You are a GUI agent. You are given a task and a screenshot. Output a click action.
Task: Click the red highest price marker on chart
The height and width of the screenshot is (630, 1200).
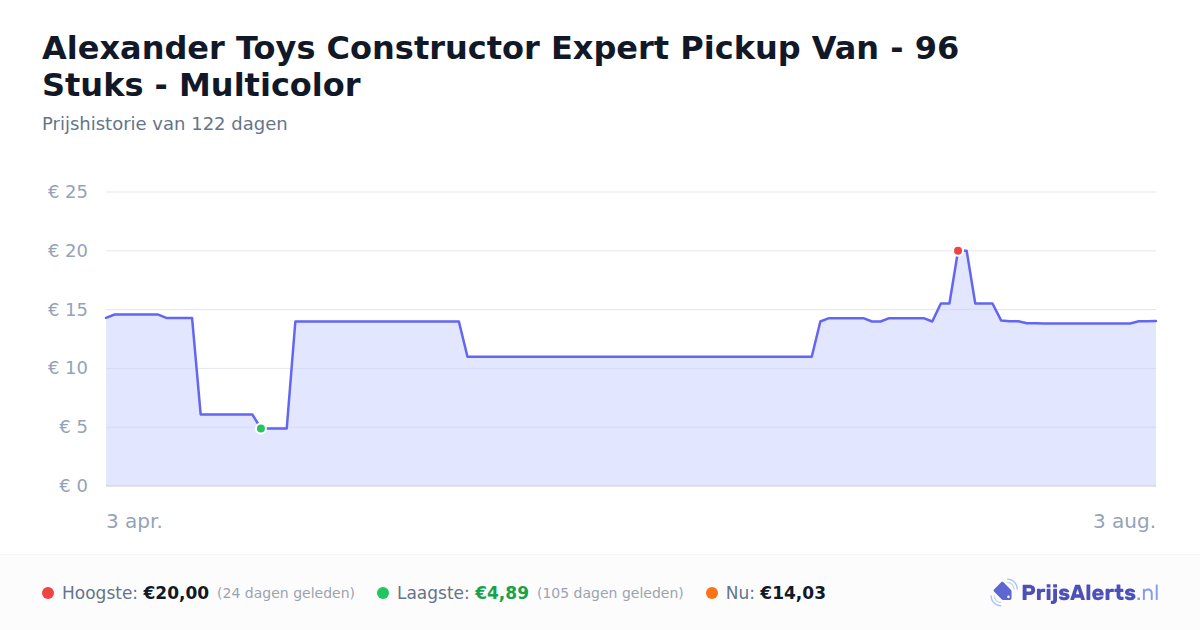tap(958, 251)
